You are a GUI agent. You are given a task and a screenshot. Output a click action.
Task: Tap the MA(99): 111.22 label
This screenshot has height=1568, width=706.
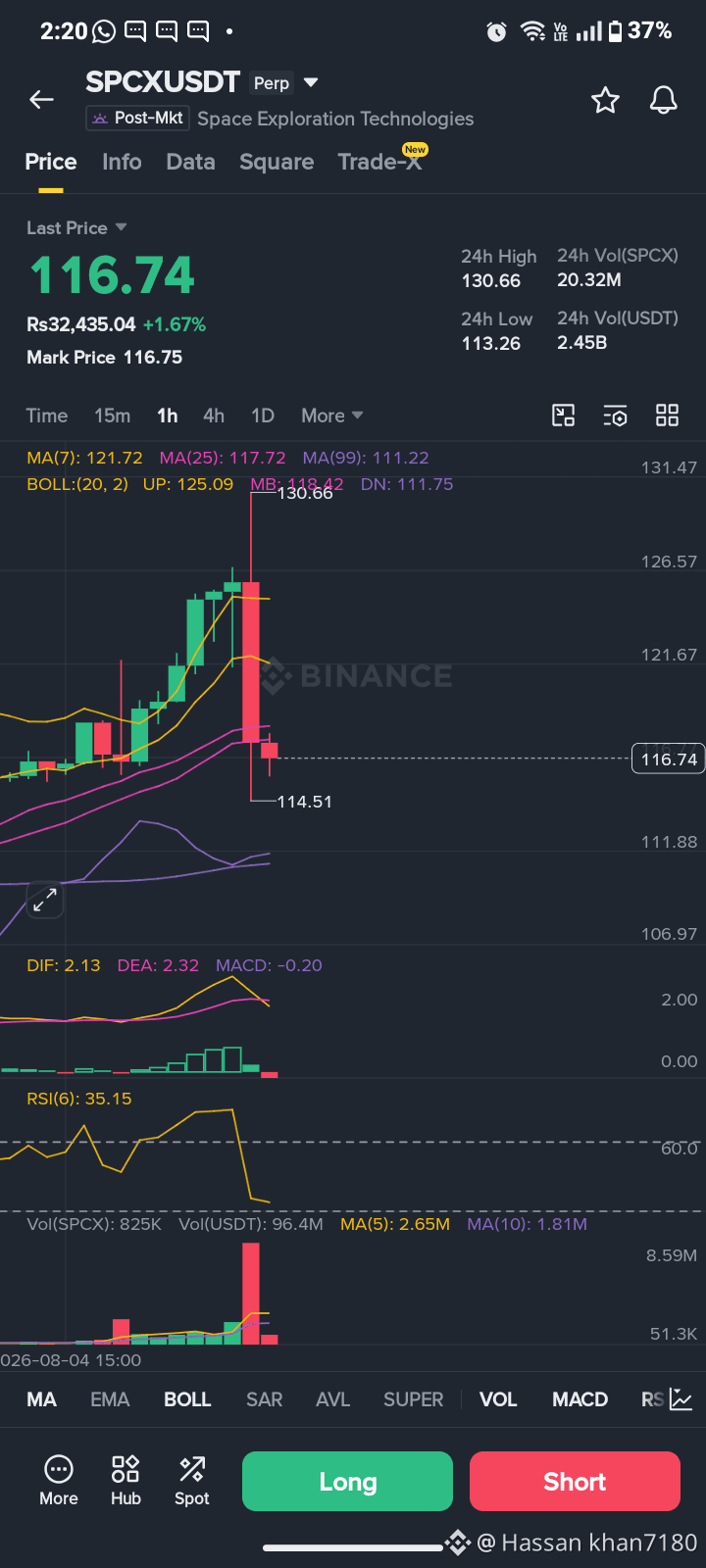click(x=366, y=458)
